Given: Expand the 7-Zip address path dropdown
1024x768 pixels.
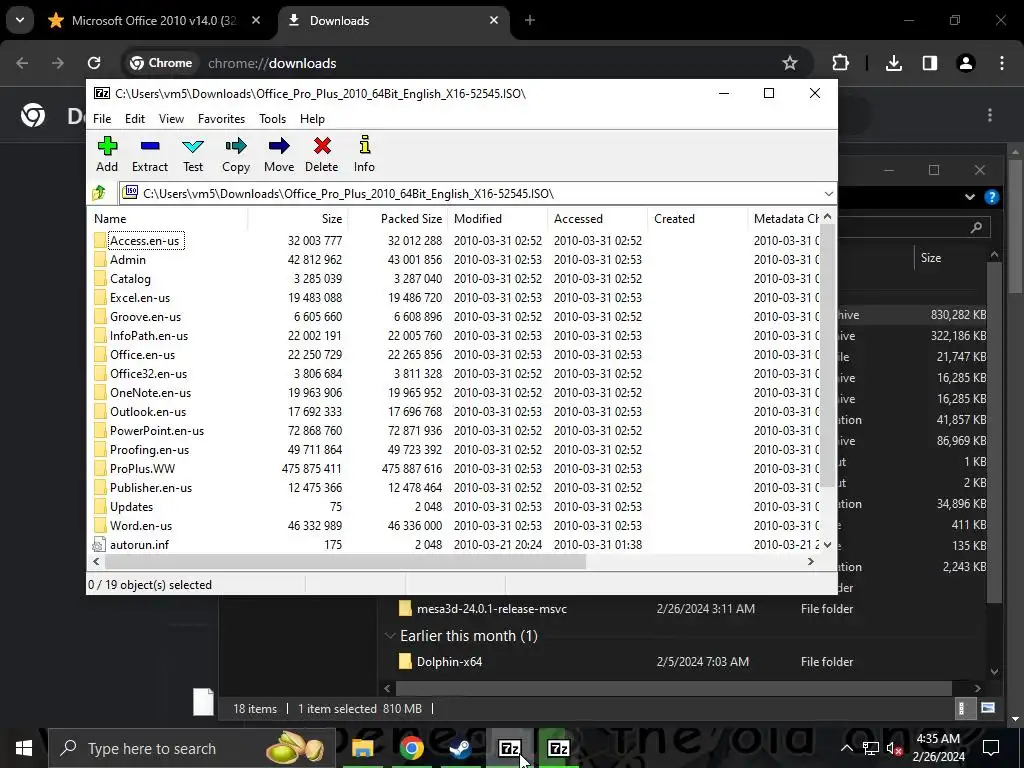Looking at the screenshot, I should (x=828, y=194).
